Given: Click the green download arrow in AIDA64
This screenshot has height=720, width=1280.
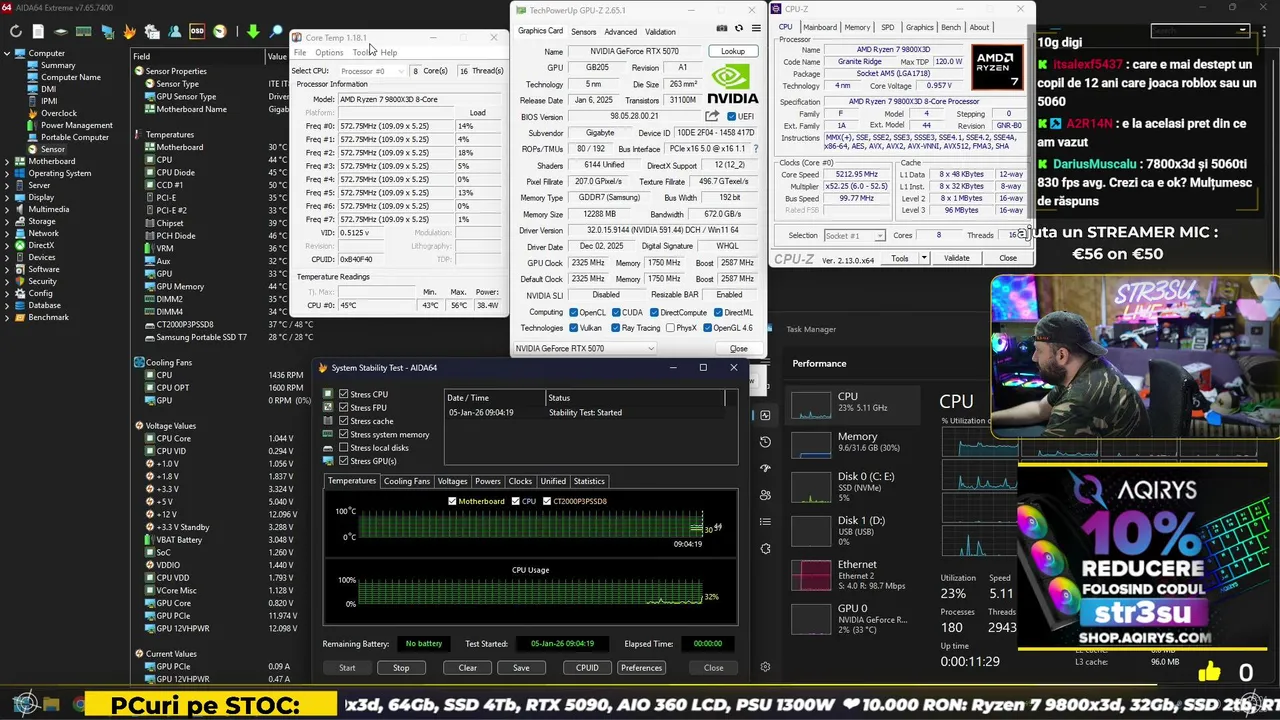Looking at the screenshot, I should pyautogui.click(x=253, y=32).
